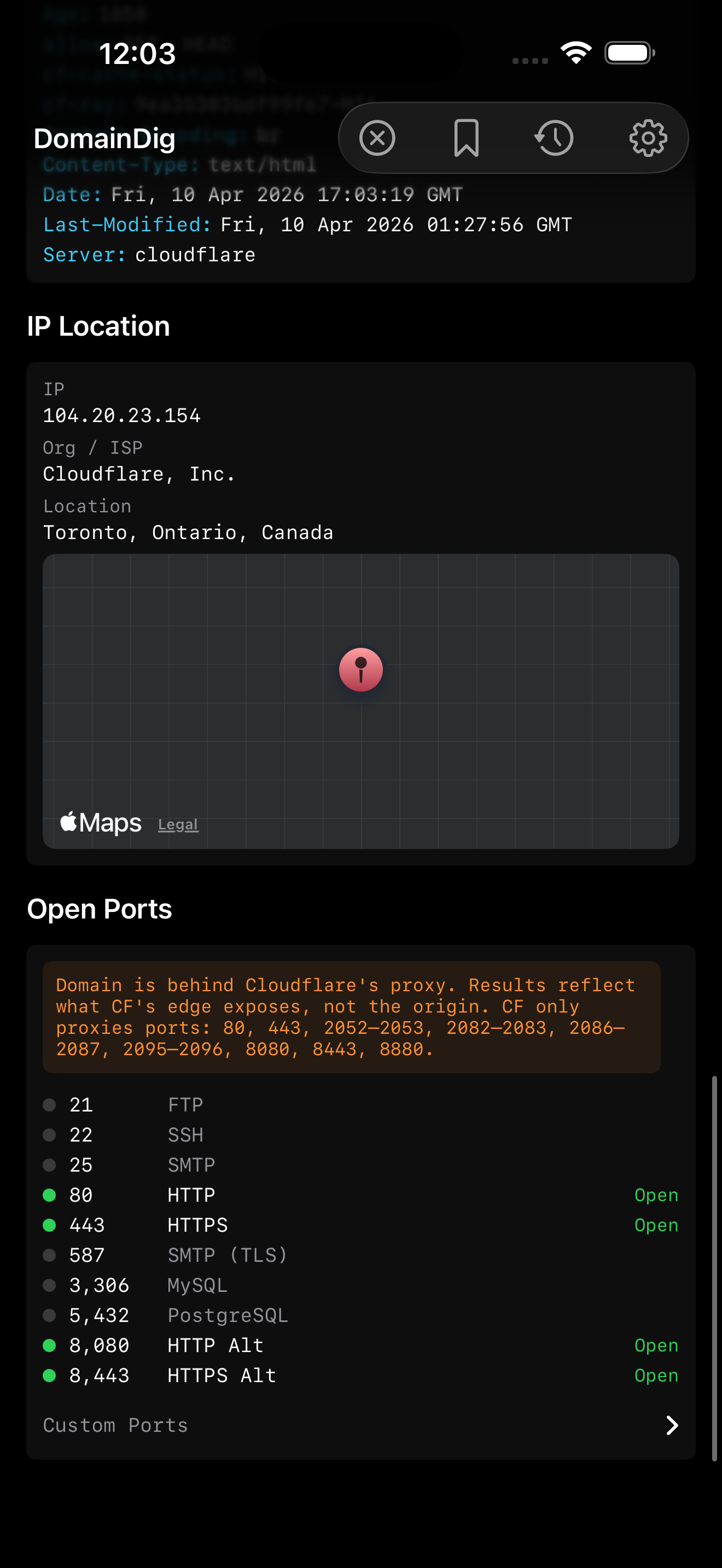Tap the Open status for port 8,443

(656, 1376)
